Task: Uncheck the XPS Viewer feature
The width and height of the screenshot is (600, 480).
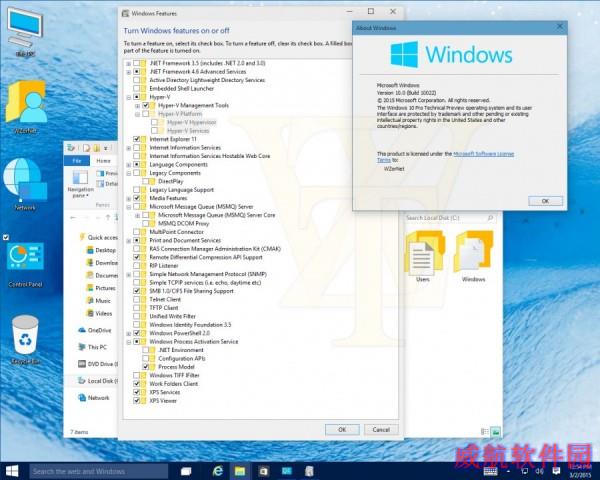Action: (136, 400)
